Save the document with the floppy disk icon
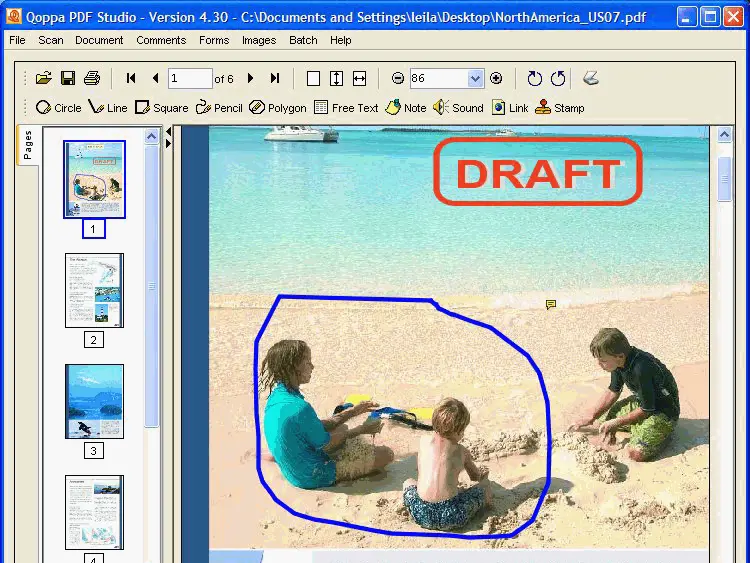 pyautogui.click(x=68, y=78)
